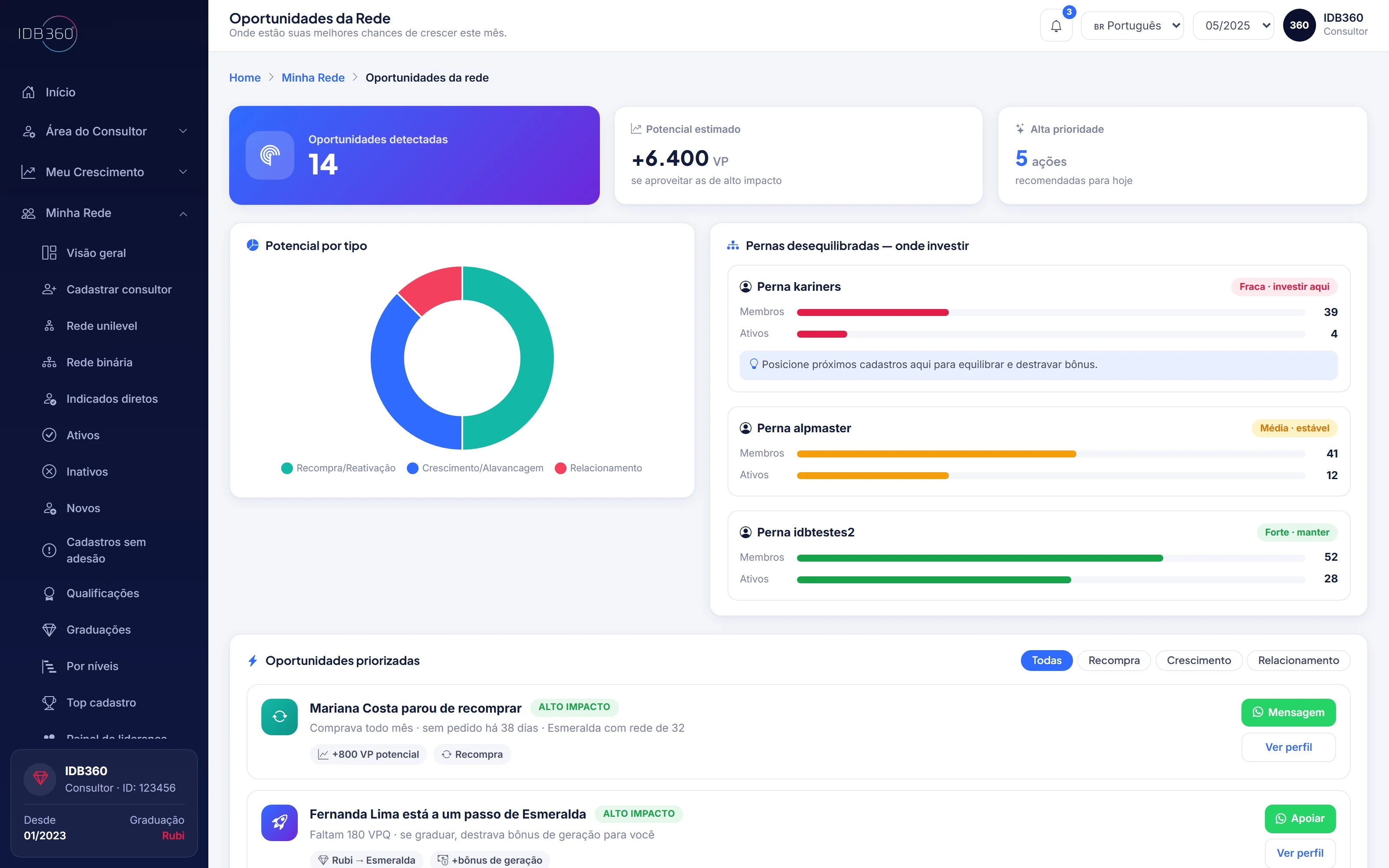Click the ruby gem icon in the profile card
Image resolution: width=1389 pixels, height=868 pixels.
[x=40, y=779]
